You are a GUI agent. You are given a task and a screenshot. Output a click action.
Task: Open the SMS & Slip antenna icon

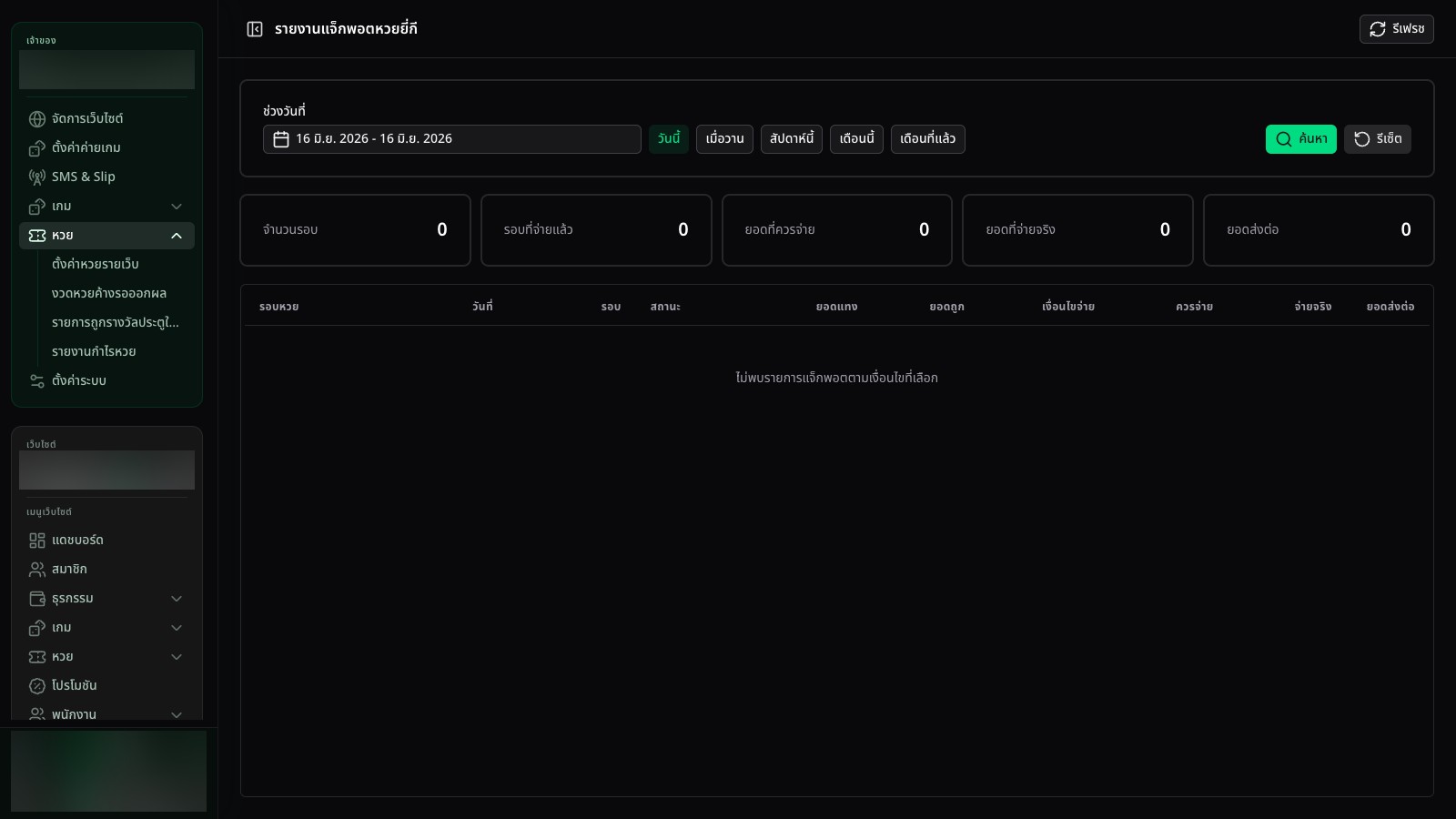[x=37, y=177]
